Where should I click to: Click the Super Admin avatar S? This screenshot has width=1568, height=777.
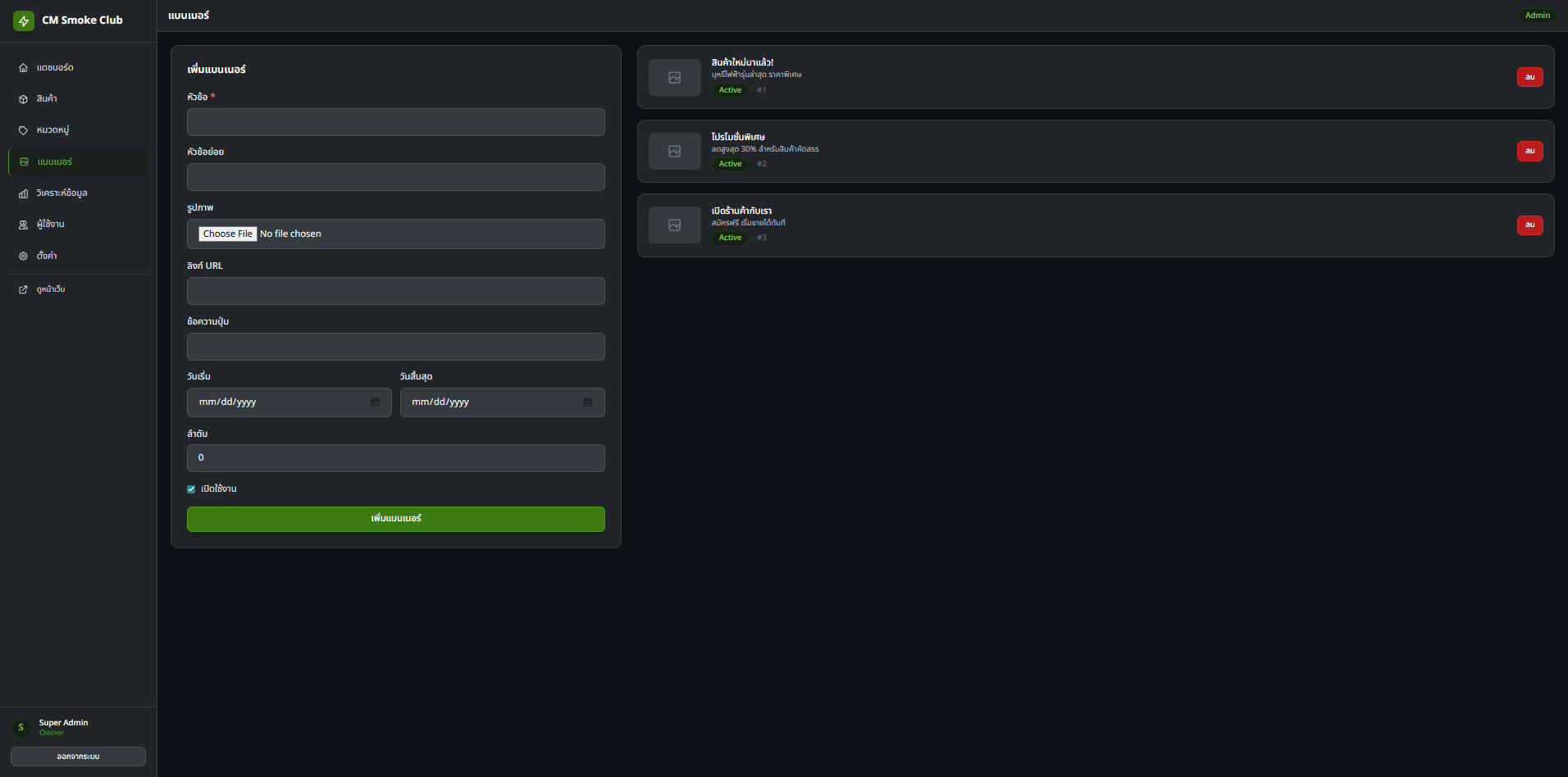[21, 728]
